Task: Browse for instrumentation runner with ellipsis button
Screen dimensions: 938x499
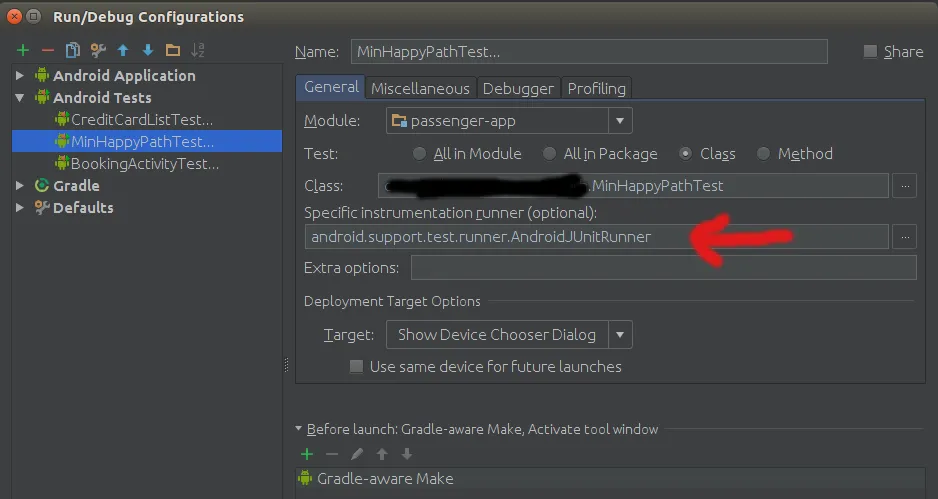Action: (904, 237)
